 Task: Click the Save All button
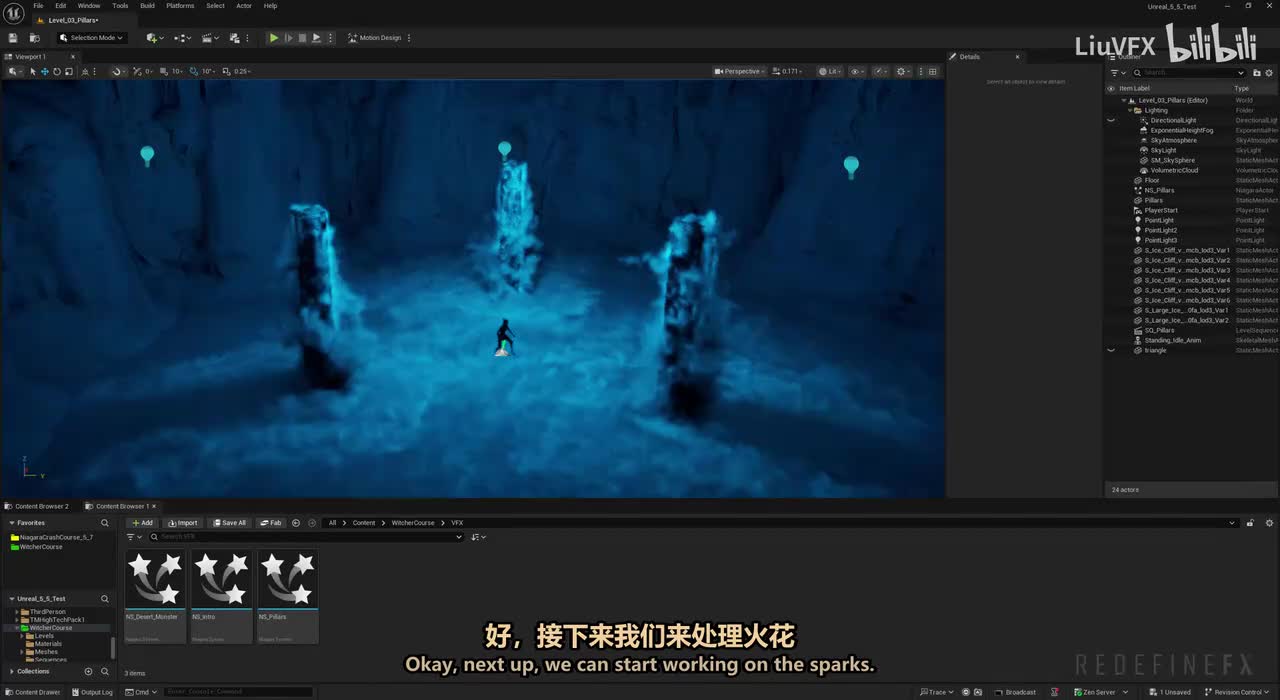click(x=229, y=523)
